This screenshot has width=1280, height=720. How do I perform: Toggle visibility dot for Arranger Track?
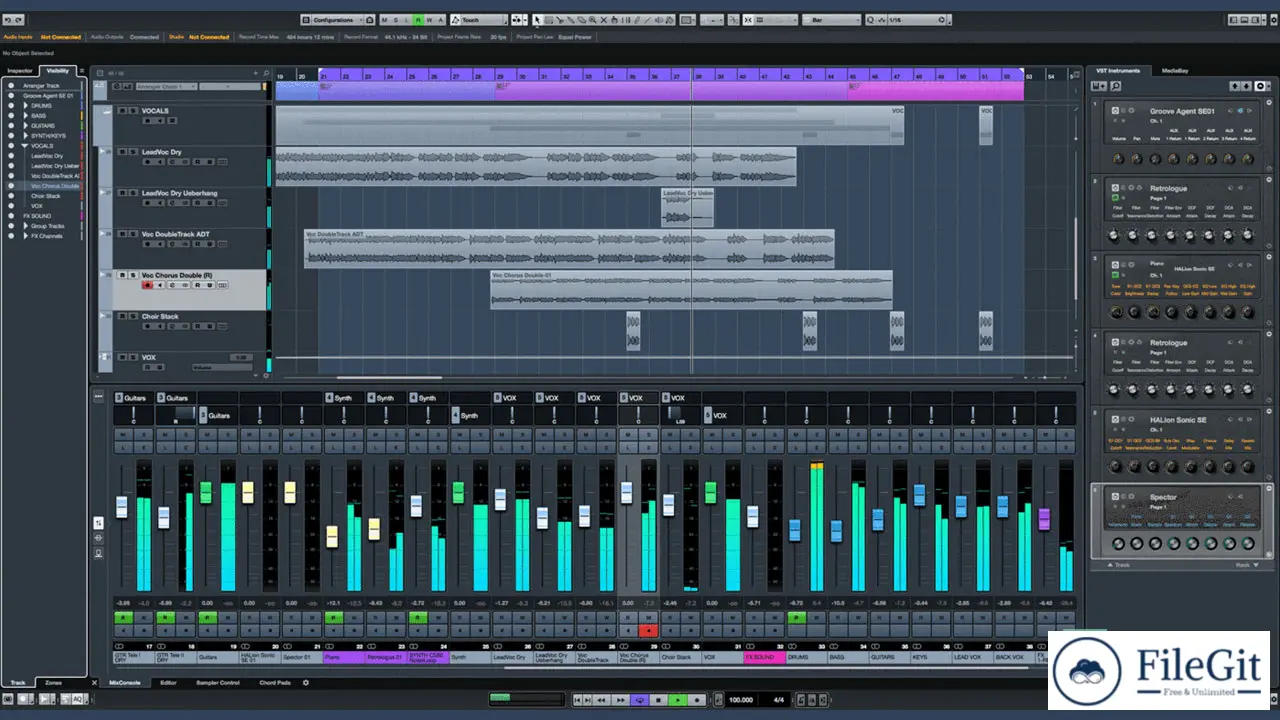tap(11, 86)
